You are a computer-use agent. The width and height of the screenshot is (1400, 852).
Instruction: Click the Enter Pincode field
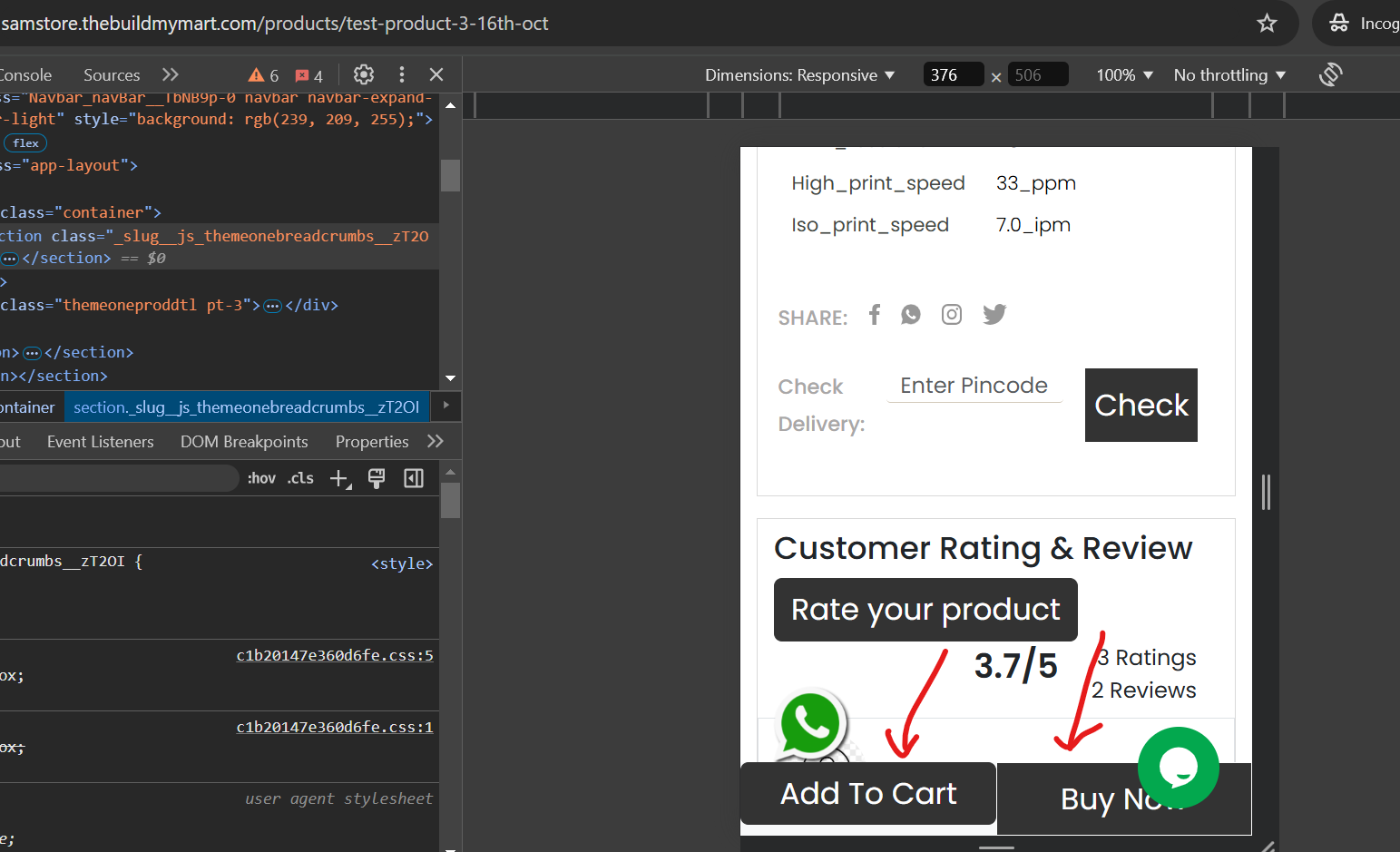pyautogui.click(x=974, y=386)
